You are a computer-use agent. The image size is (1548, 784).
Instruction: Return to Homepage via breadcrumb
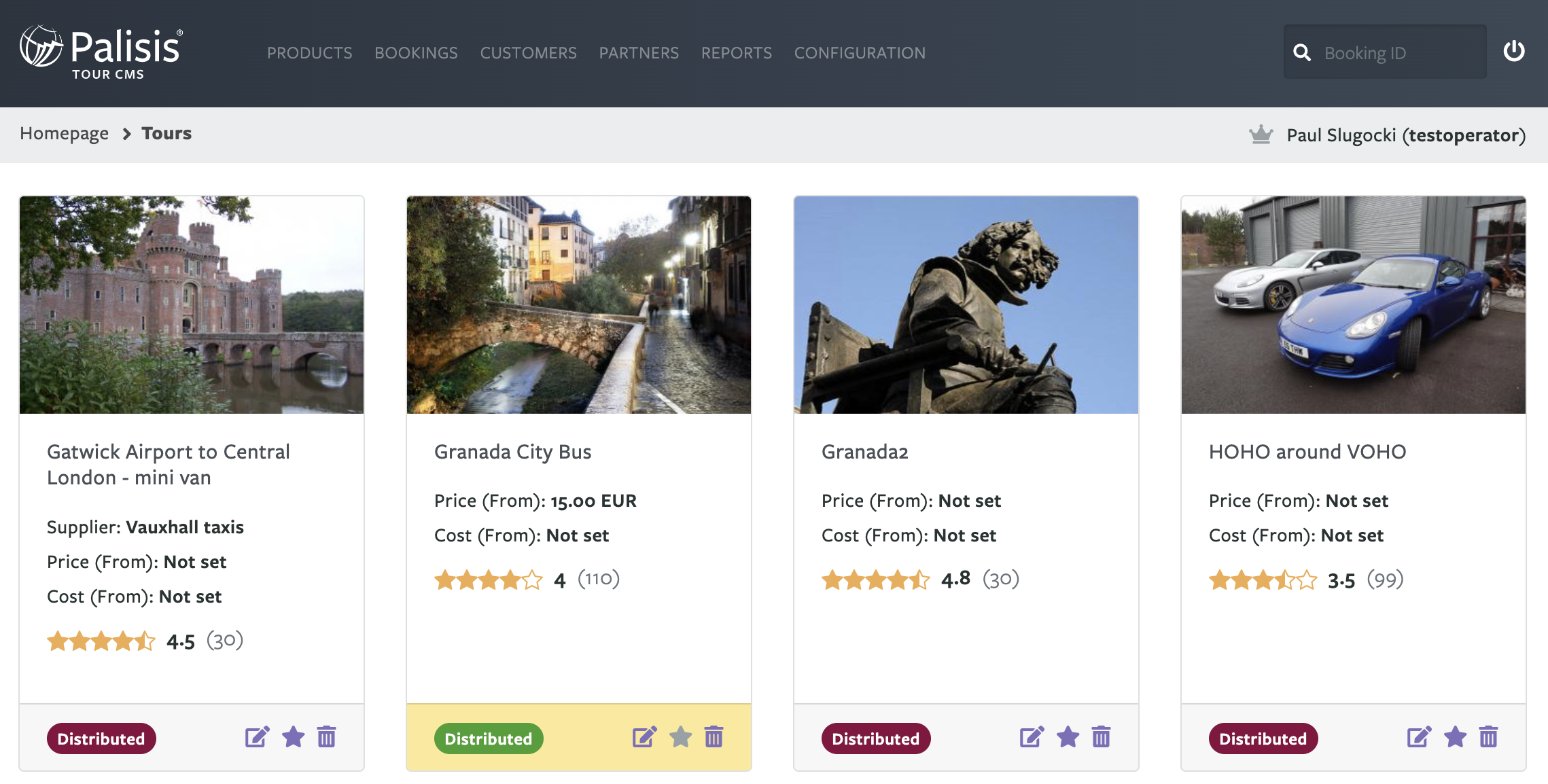[x=64, y=134]
